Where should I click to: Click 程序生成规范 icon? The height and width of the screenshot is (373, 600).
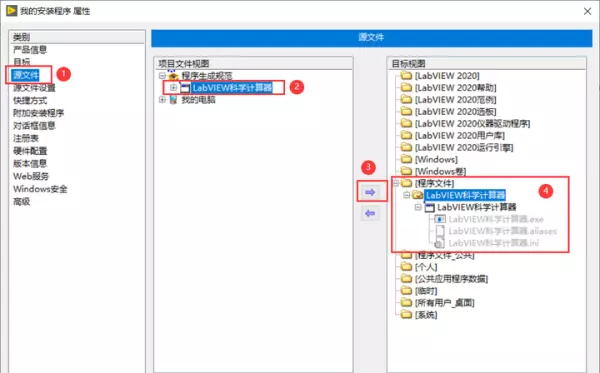[x=173, y=75]
